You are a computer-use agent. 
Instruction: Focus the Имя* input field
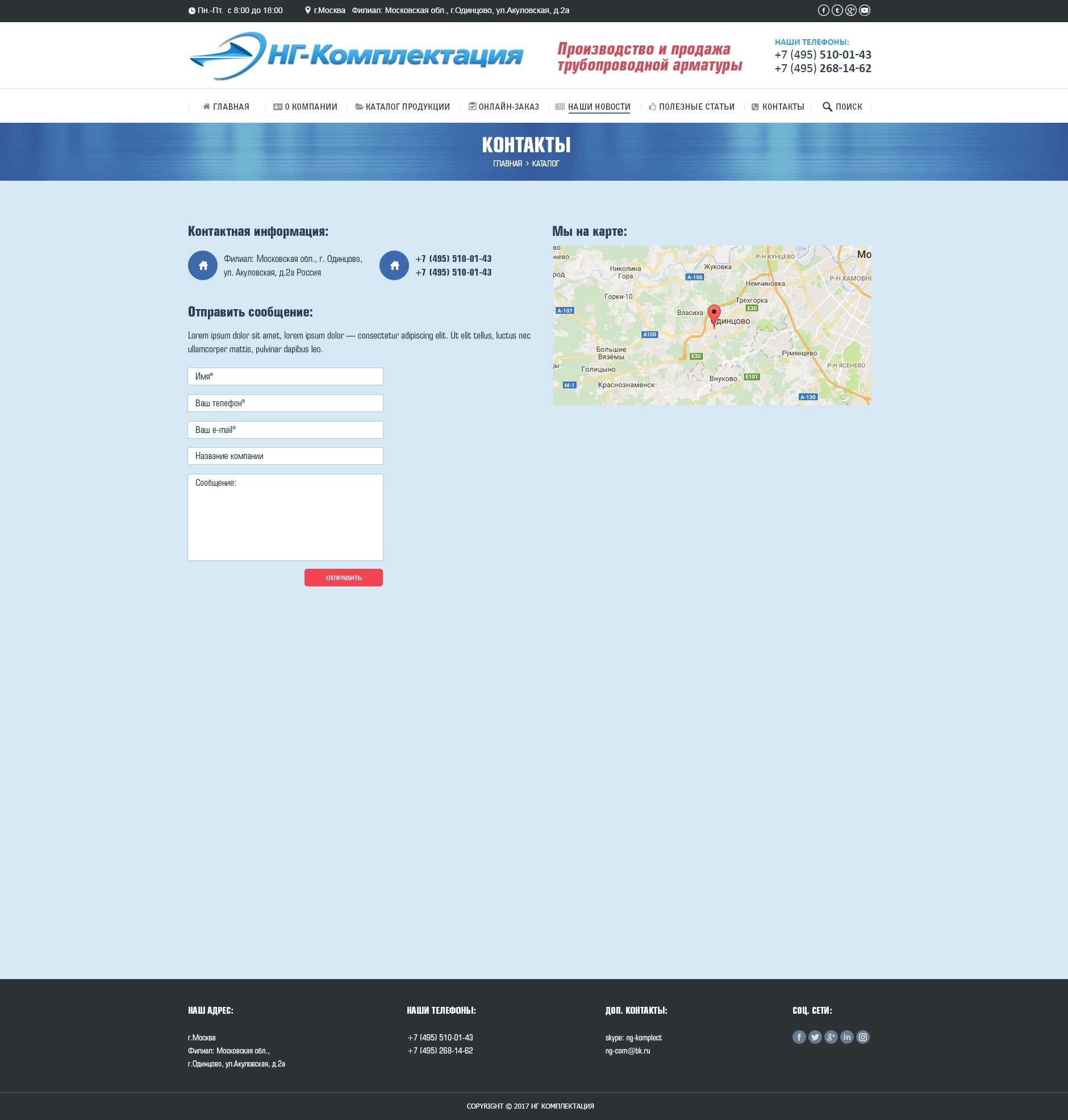click(x=285, y=376)
